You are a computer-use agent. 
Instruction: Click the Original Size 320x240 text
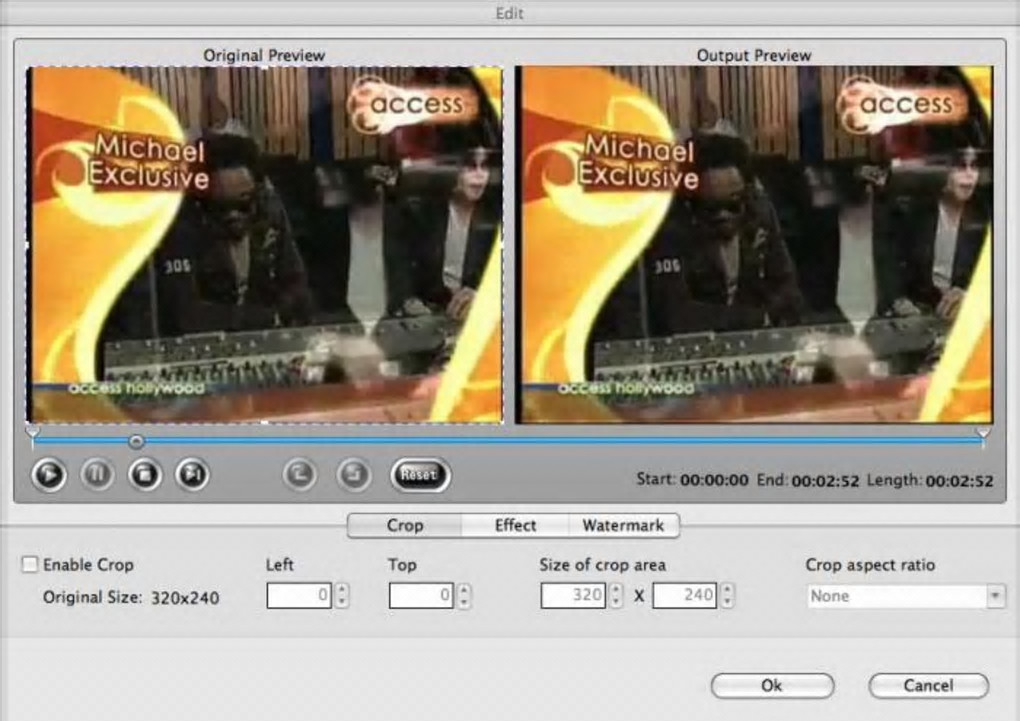(x=131, y=597)
